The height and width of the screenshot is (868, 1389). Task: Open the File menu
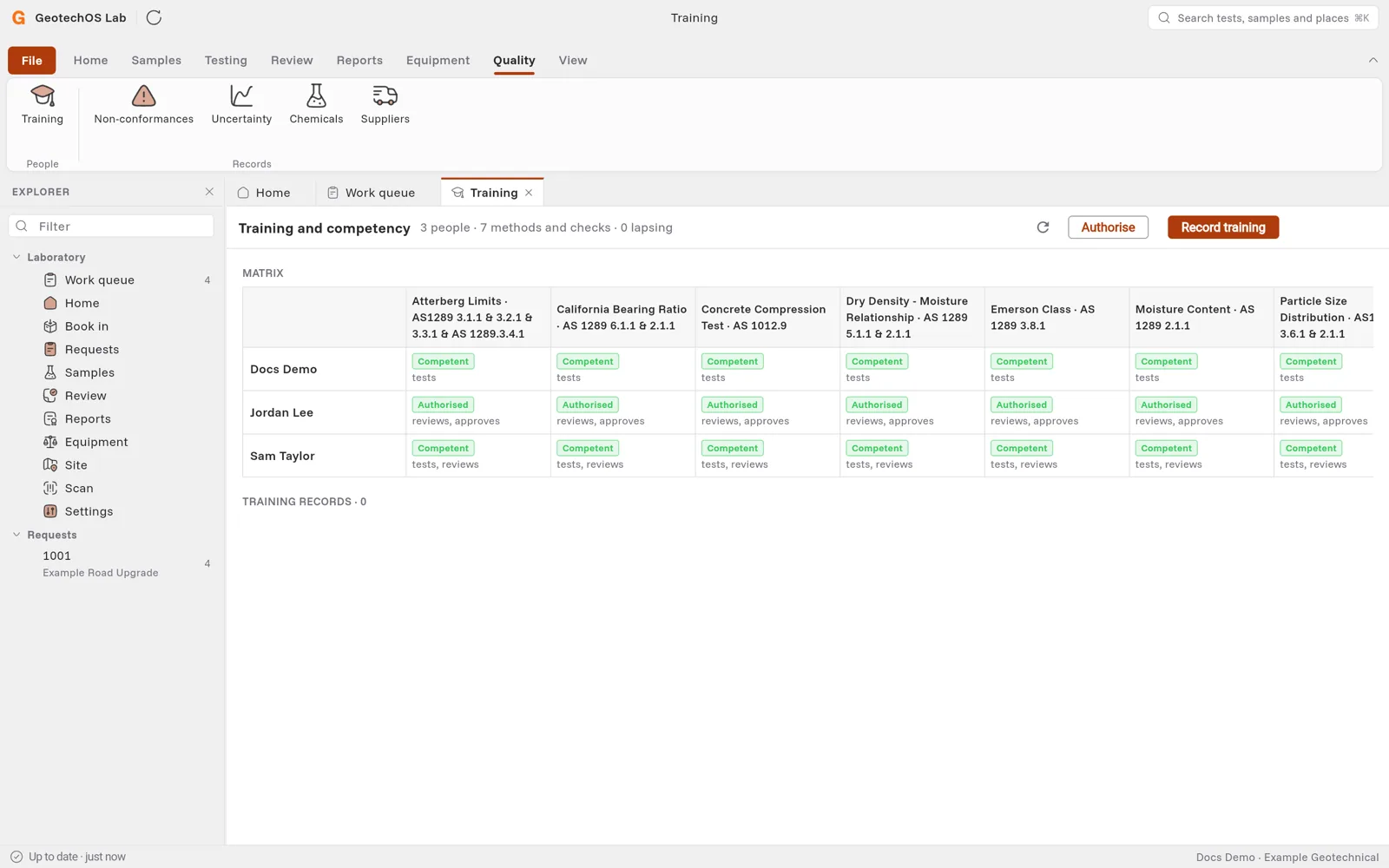(x=32, y=61)
